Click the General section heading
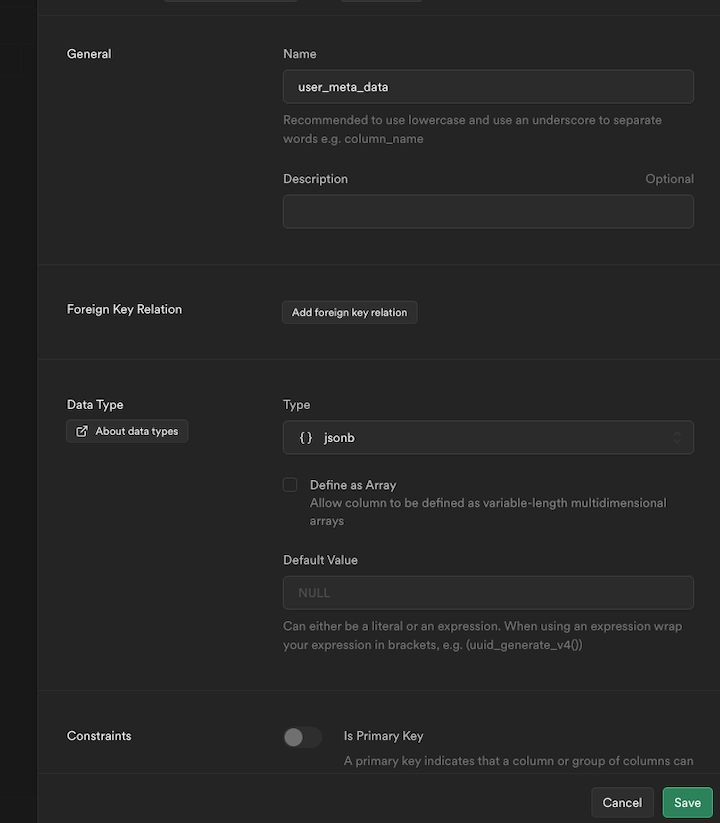This screenshot has width=720, height=823. (88, 54)
